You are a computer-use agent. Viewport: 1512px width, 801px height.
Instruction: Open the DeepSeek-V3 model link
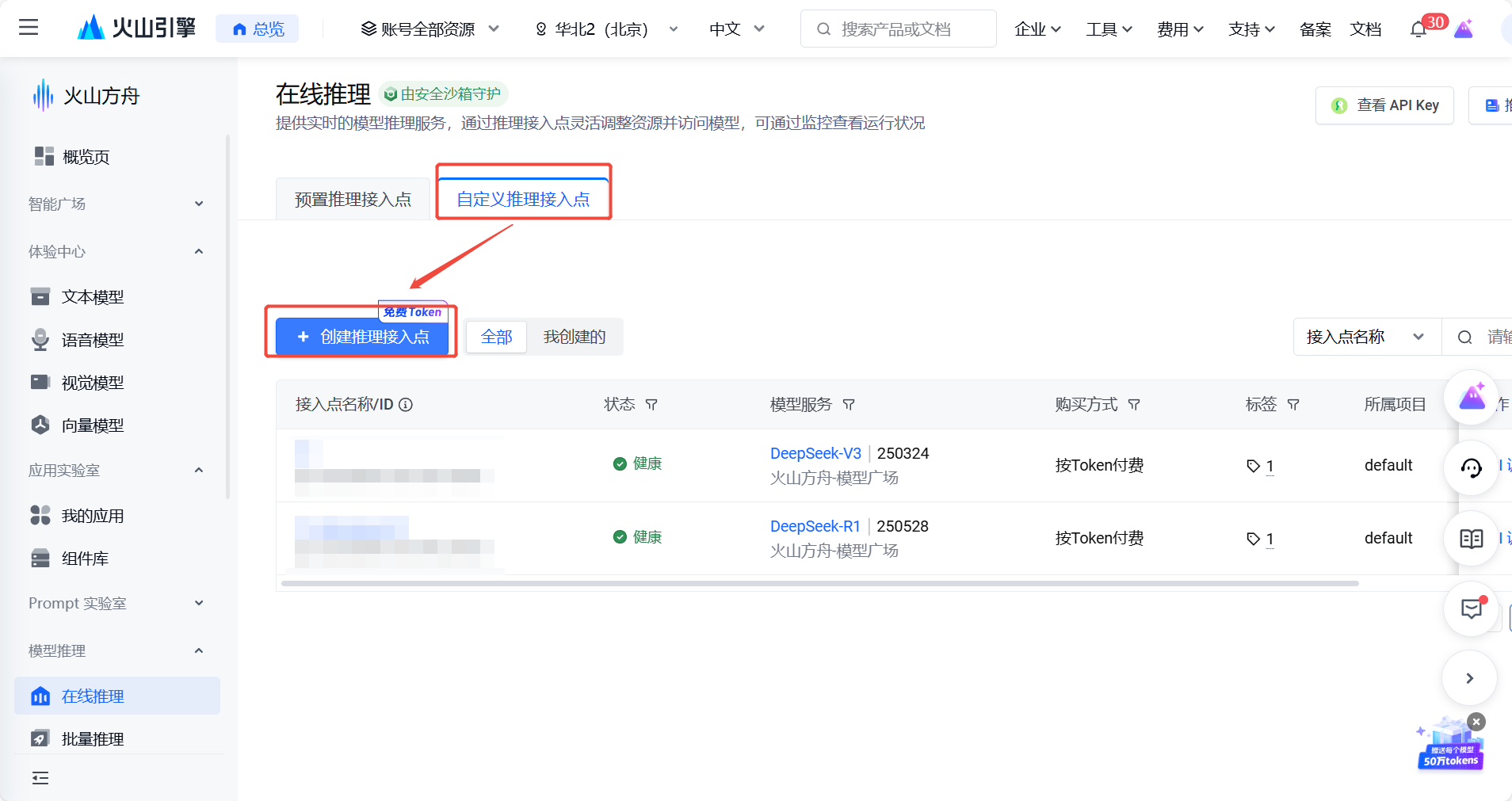click(x=815, y=453)
